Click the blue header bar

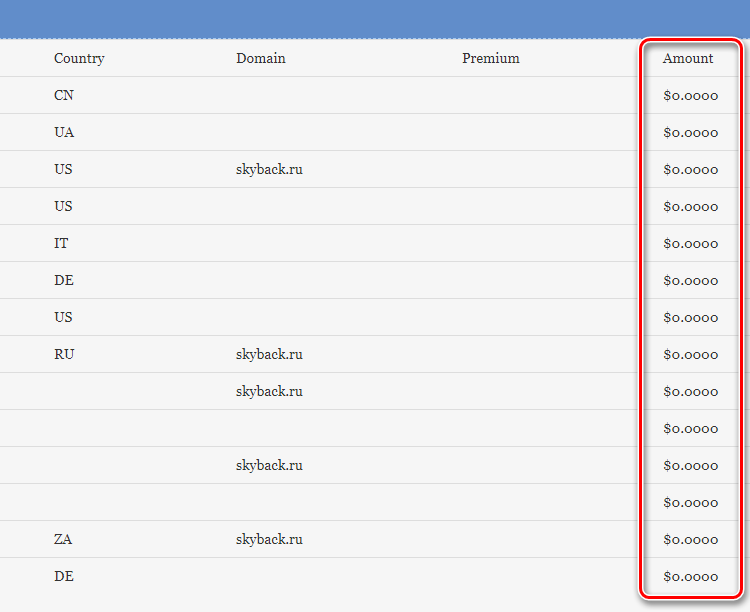tap(375, 19)
